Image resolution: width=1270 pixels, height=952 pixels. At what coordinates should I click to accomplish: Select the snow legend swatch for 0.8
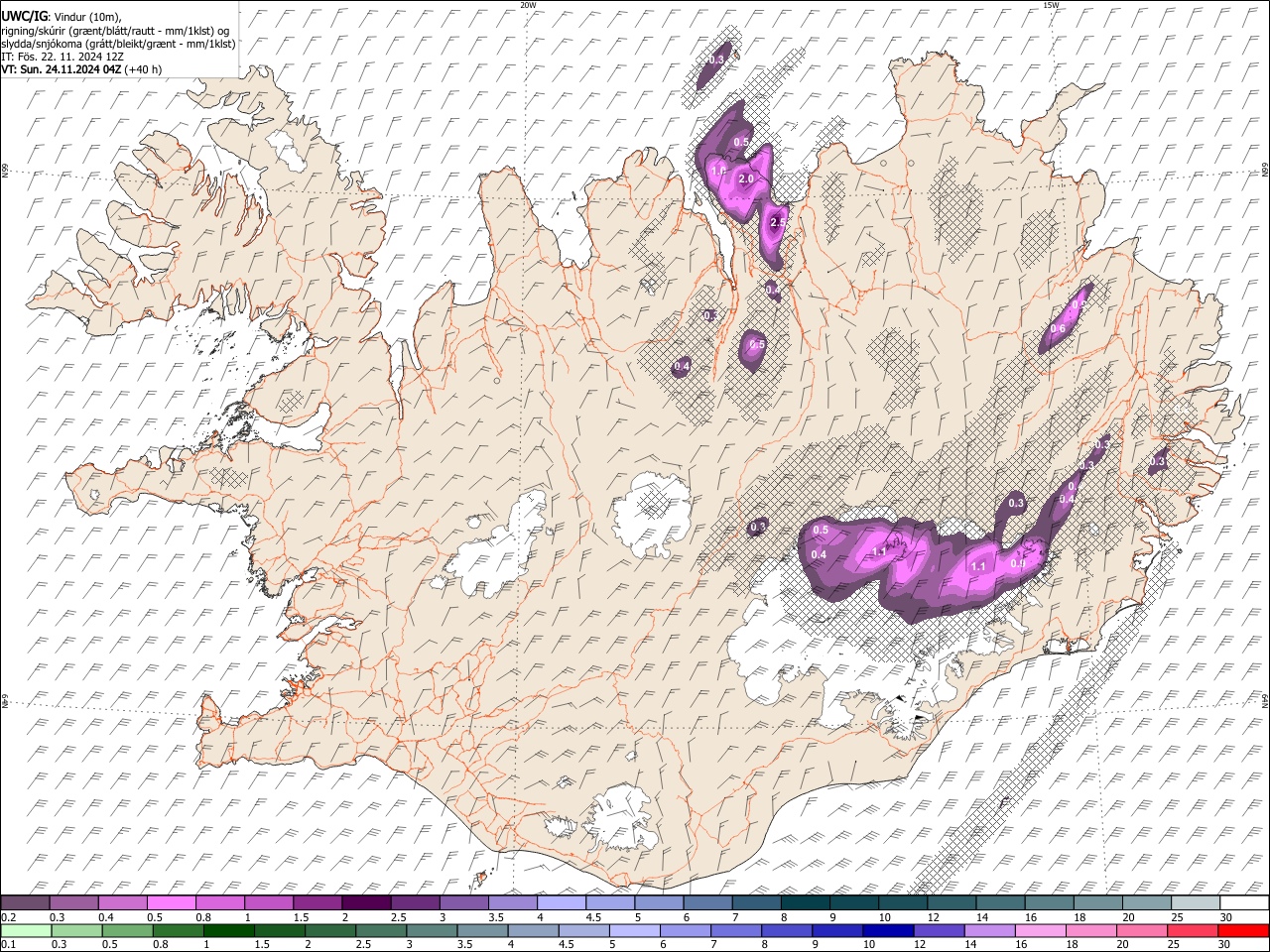tap(220, 903)
